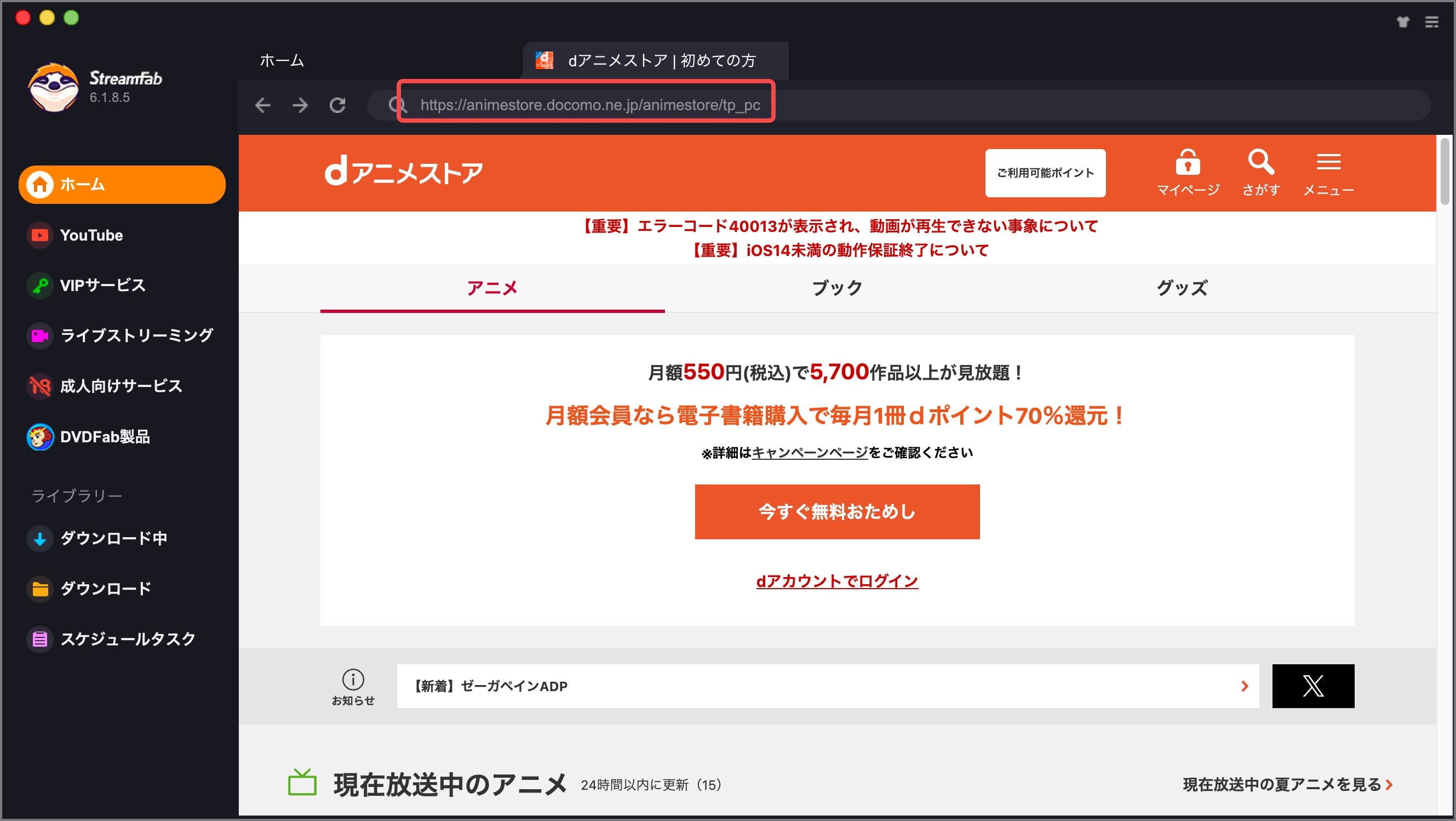Open the ダウンロード folder in library
Screen dimensions: 1456x821
pyautogui.click(x=89, y=589)
